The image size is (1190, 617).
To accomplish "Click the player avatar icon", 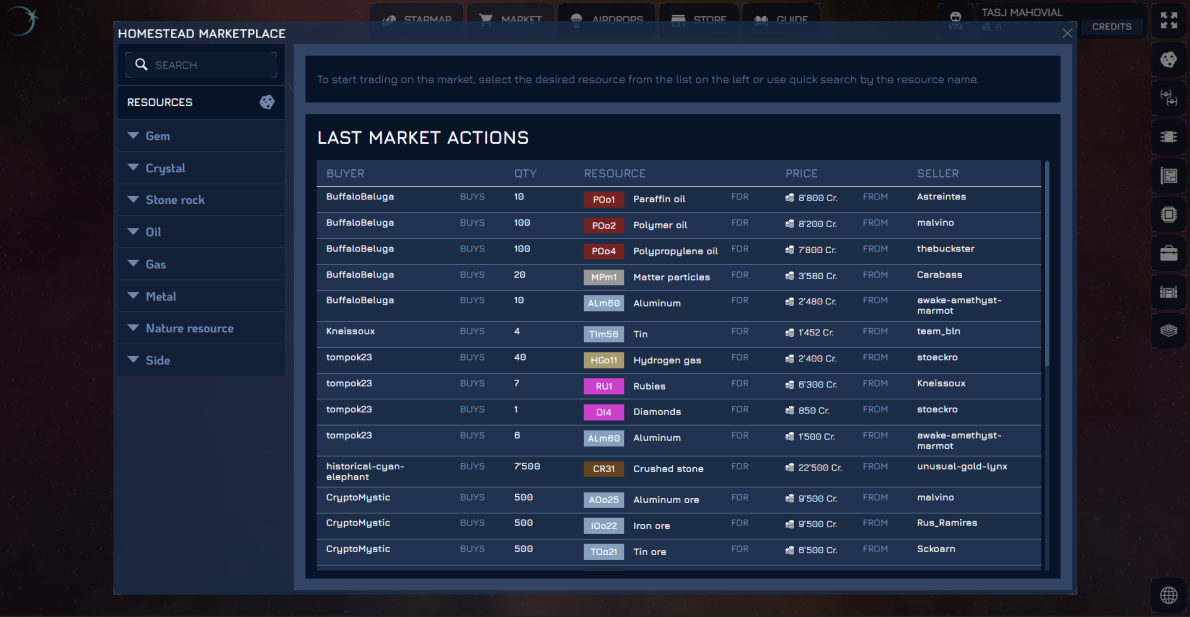I will coord(955,19).
